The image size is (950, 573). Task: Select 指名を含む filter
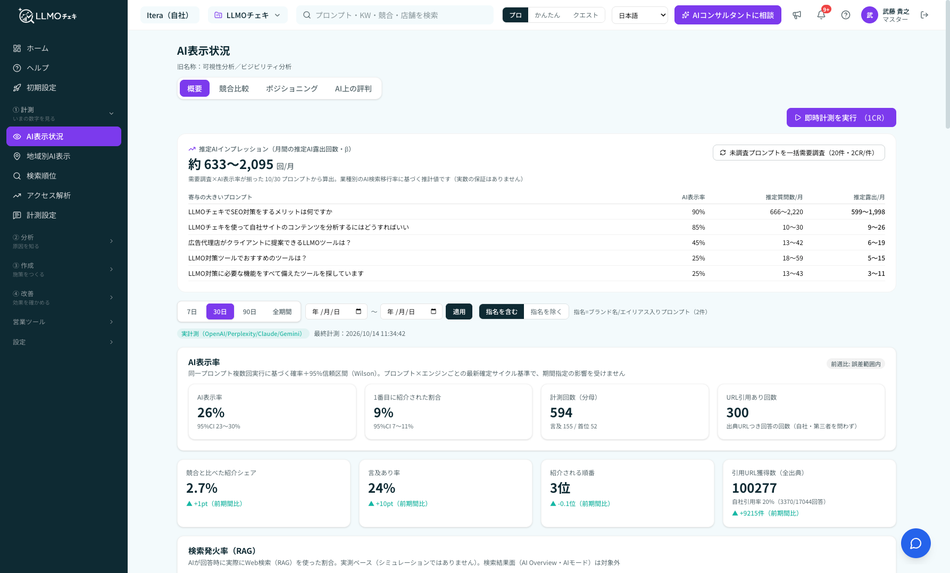coord(502,311)
